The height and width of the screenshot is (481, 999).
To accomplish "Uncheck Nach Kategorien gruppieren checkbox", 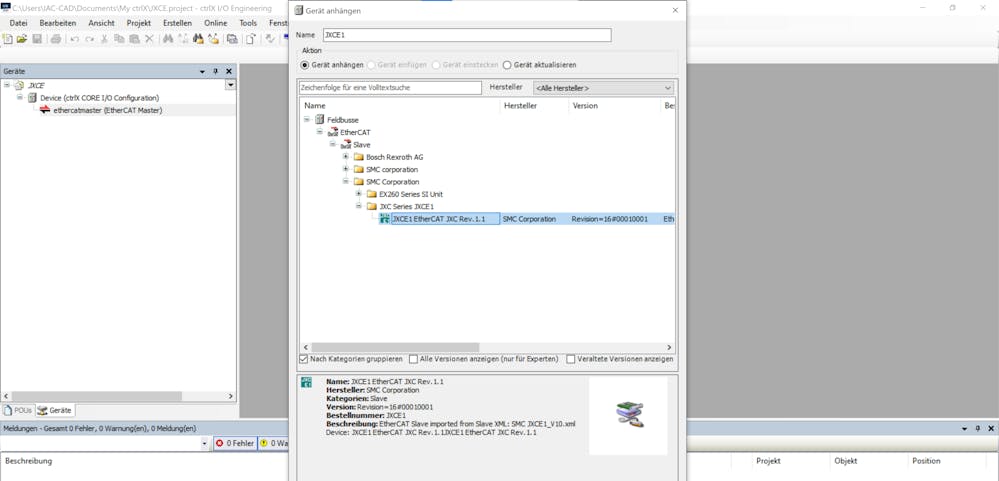I will [303, 359].
